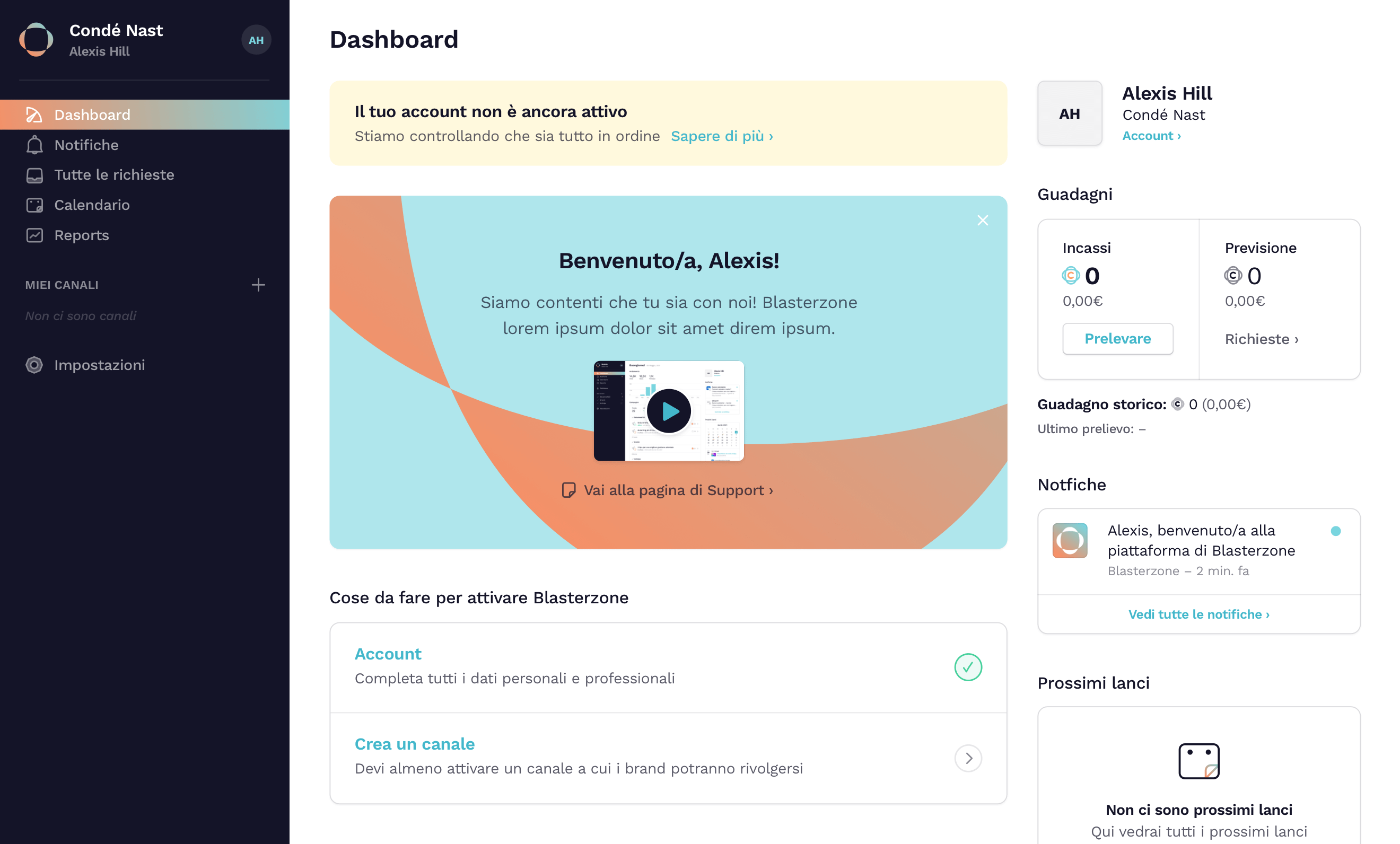Mark notification read via blue dot
The width and height of the screenshot is (1400, 844).
point(1335,531)
